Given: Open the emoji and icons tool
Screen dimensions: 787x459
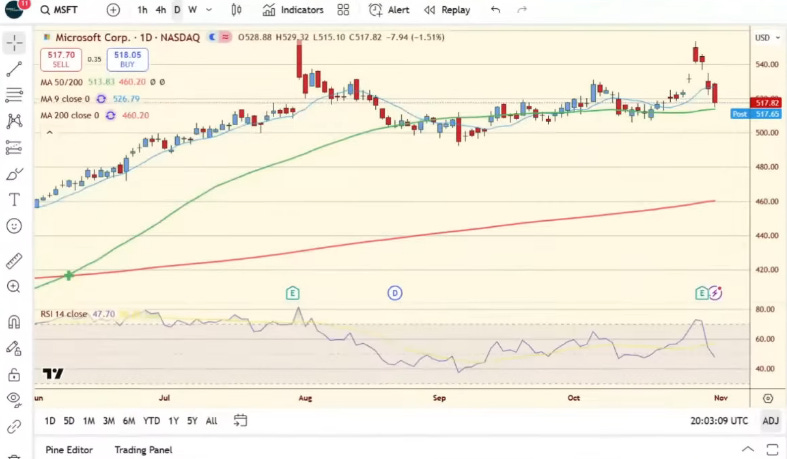Looking at the screenshot, I should click(14, 226).
